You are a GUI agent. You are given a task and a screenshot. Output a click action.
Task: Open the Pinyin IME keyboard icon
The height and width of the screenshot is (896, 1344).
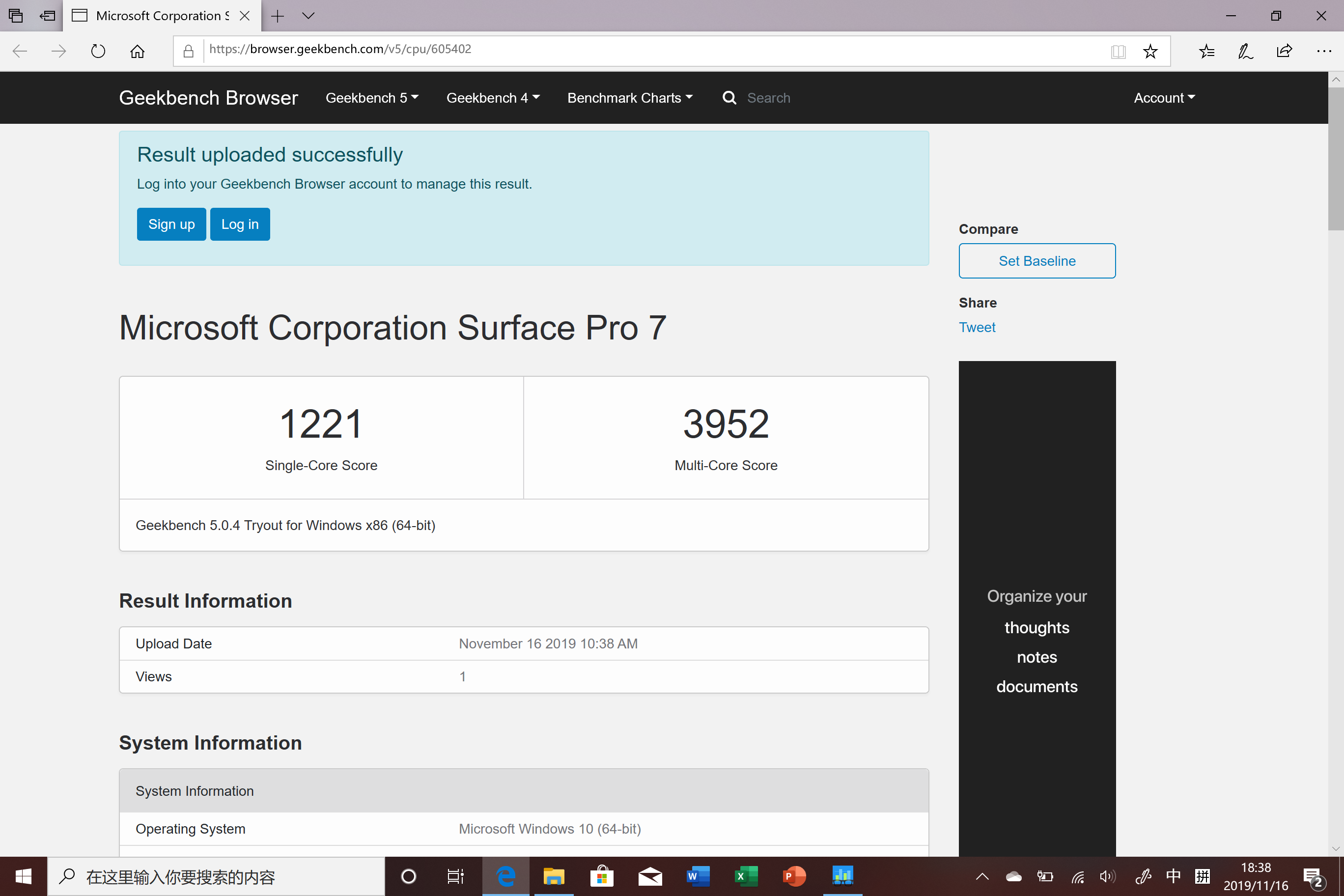pyautogui.click(x=1203, y=876)
